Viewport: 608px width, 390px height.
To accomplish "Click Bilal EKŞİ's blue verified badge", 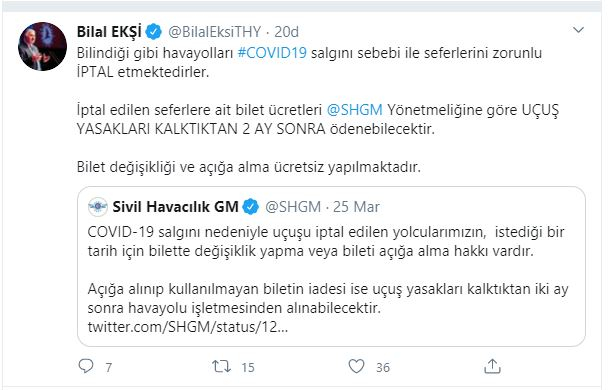I will [154, 31].
